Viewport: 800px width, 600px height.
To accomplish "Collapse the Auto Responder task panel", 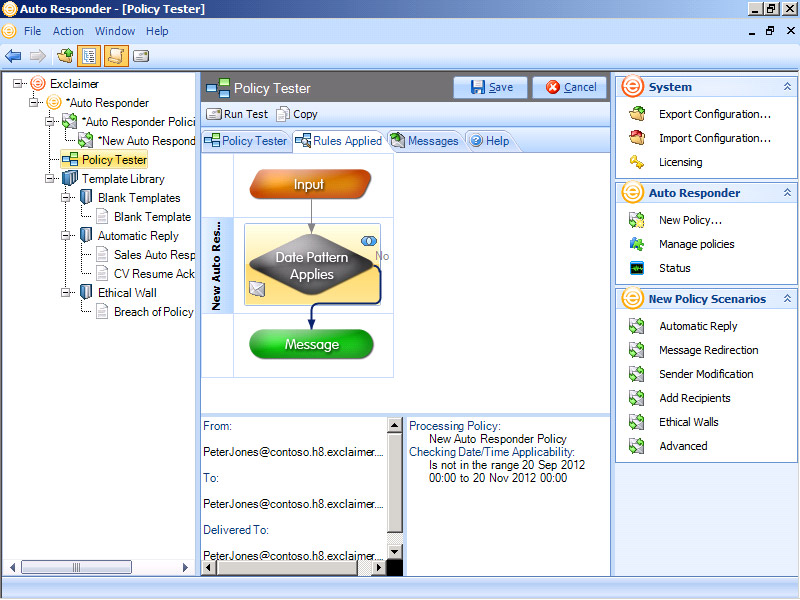I will tap(787, 193).
